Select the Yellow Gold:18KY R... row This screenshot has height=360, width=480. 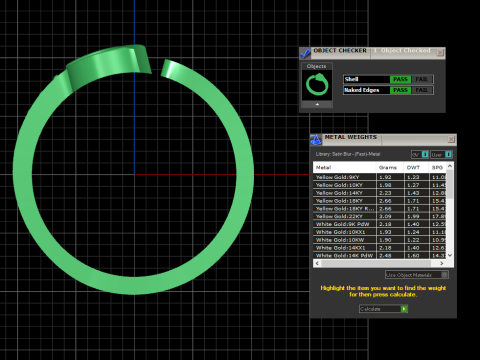[379, 209]
